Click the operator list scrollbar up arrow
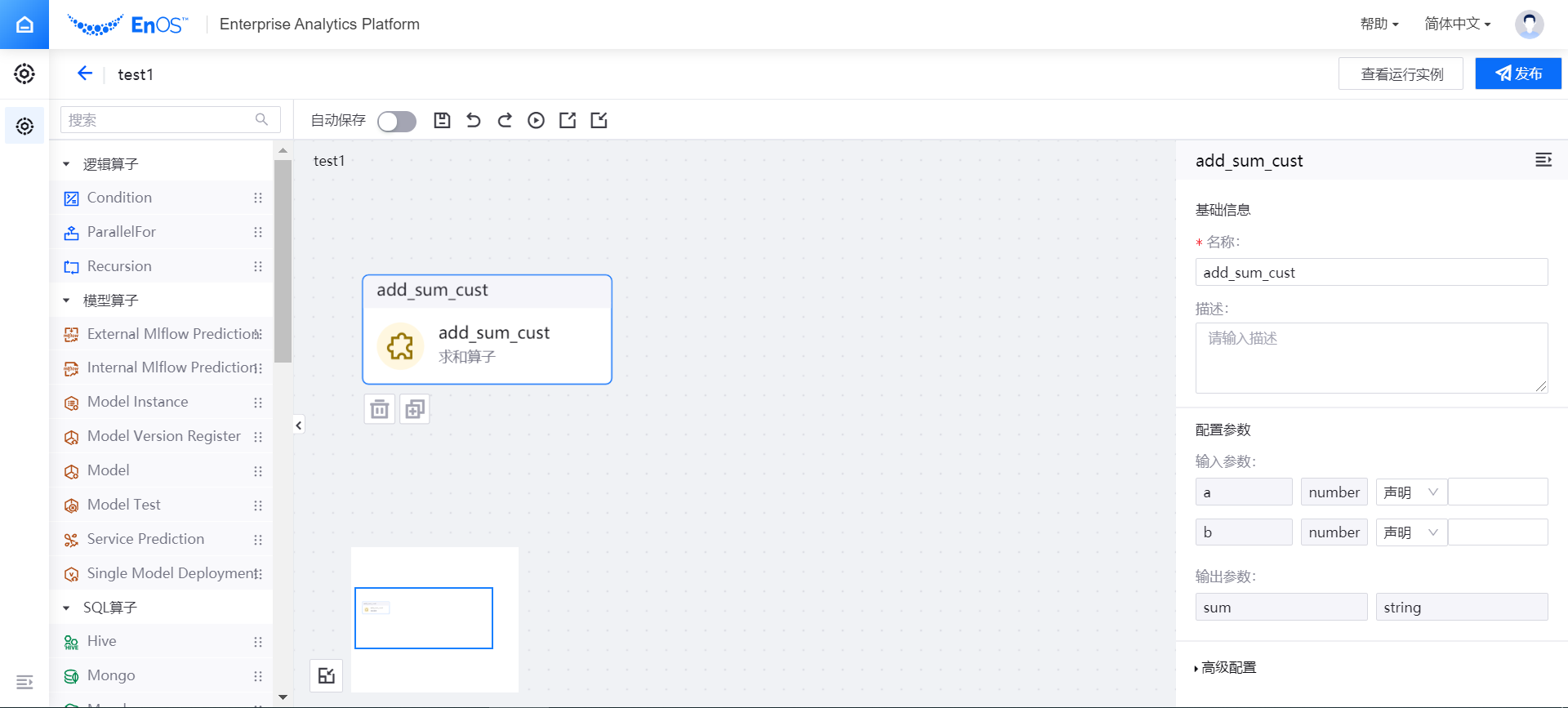Image resolution: width=1568 pixels, height=708 pixels. 283,150
